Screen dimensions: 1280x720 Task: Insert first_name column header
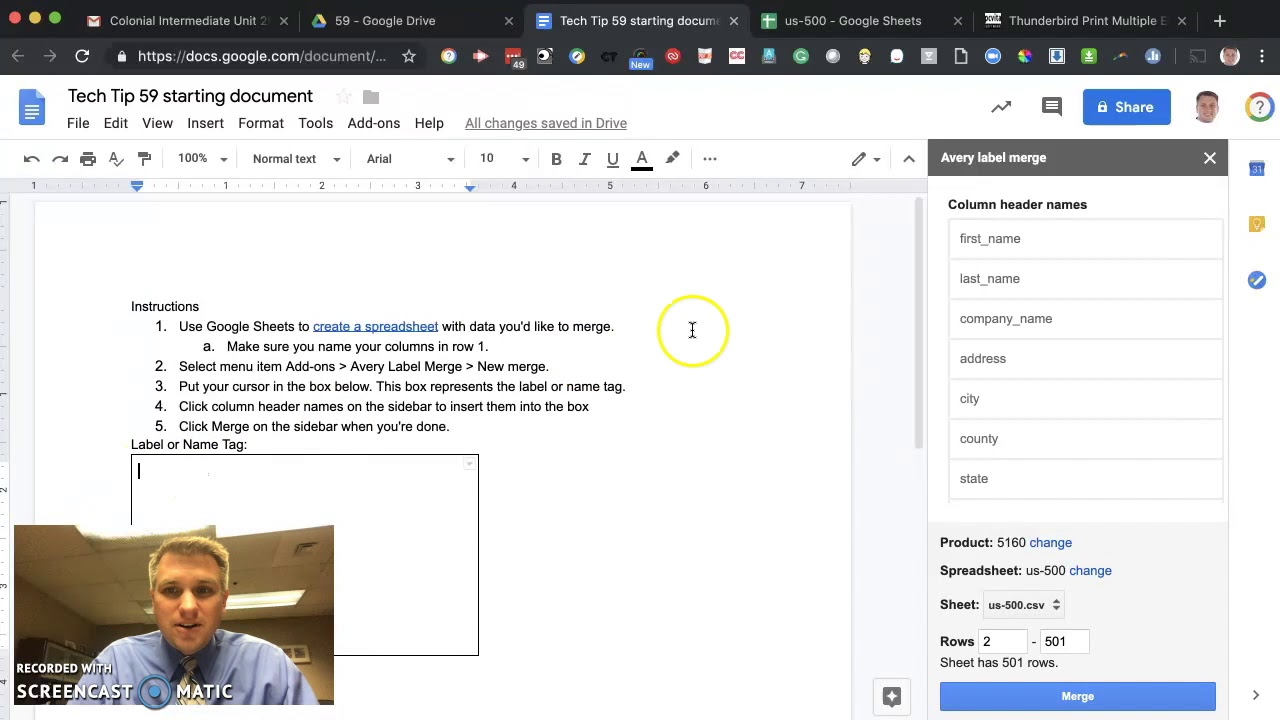tap(1085, 239)
